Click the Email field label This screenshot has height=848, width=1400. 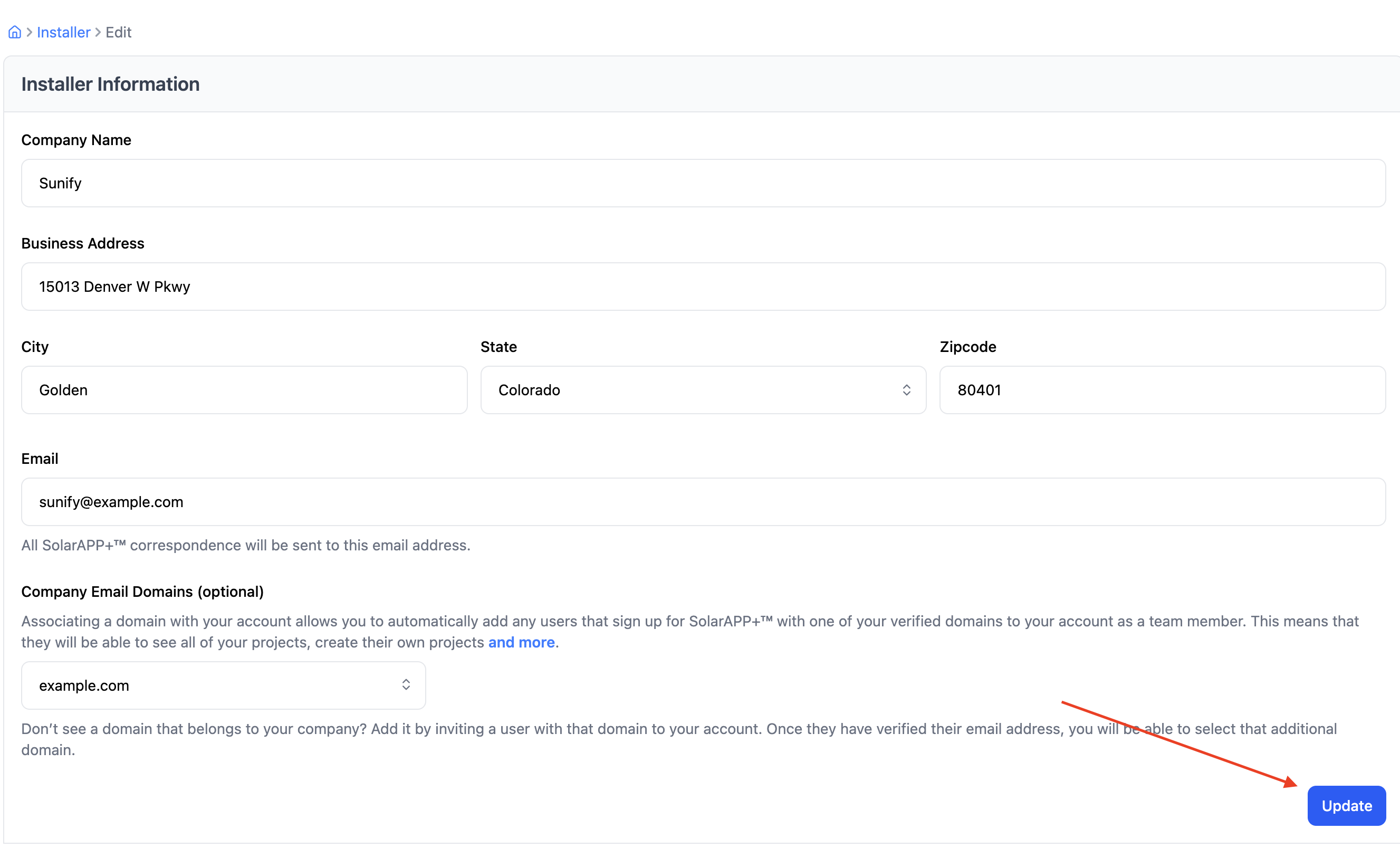(x=40, y=459)
